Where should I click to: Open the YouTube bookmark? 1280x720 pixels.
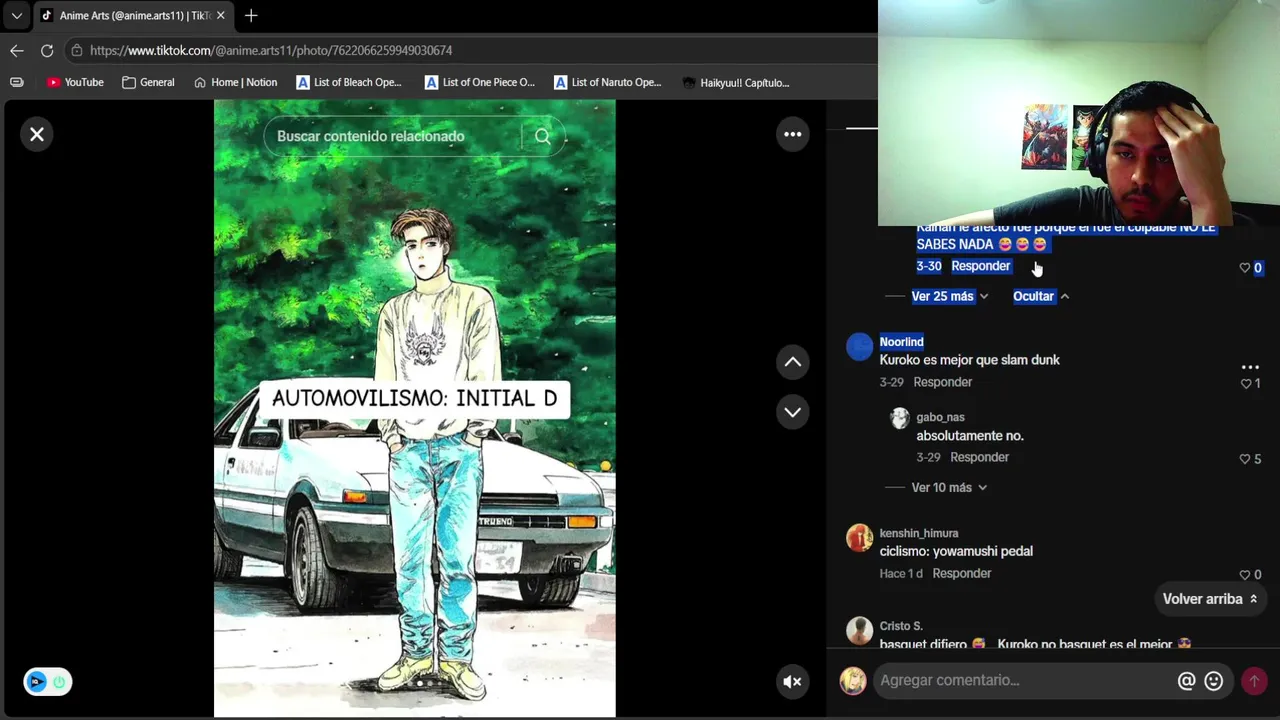75,82
